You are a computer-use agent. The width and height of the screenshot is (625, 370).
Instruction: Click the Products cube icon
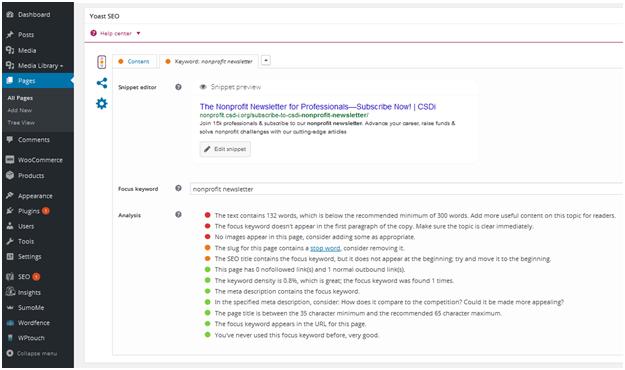10,175
